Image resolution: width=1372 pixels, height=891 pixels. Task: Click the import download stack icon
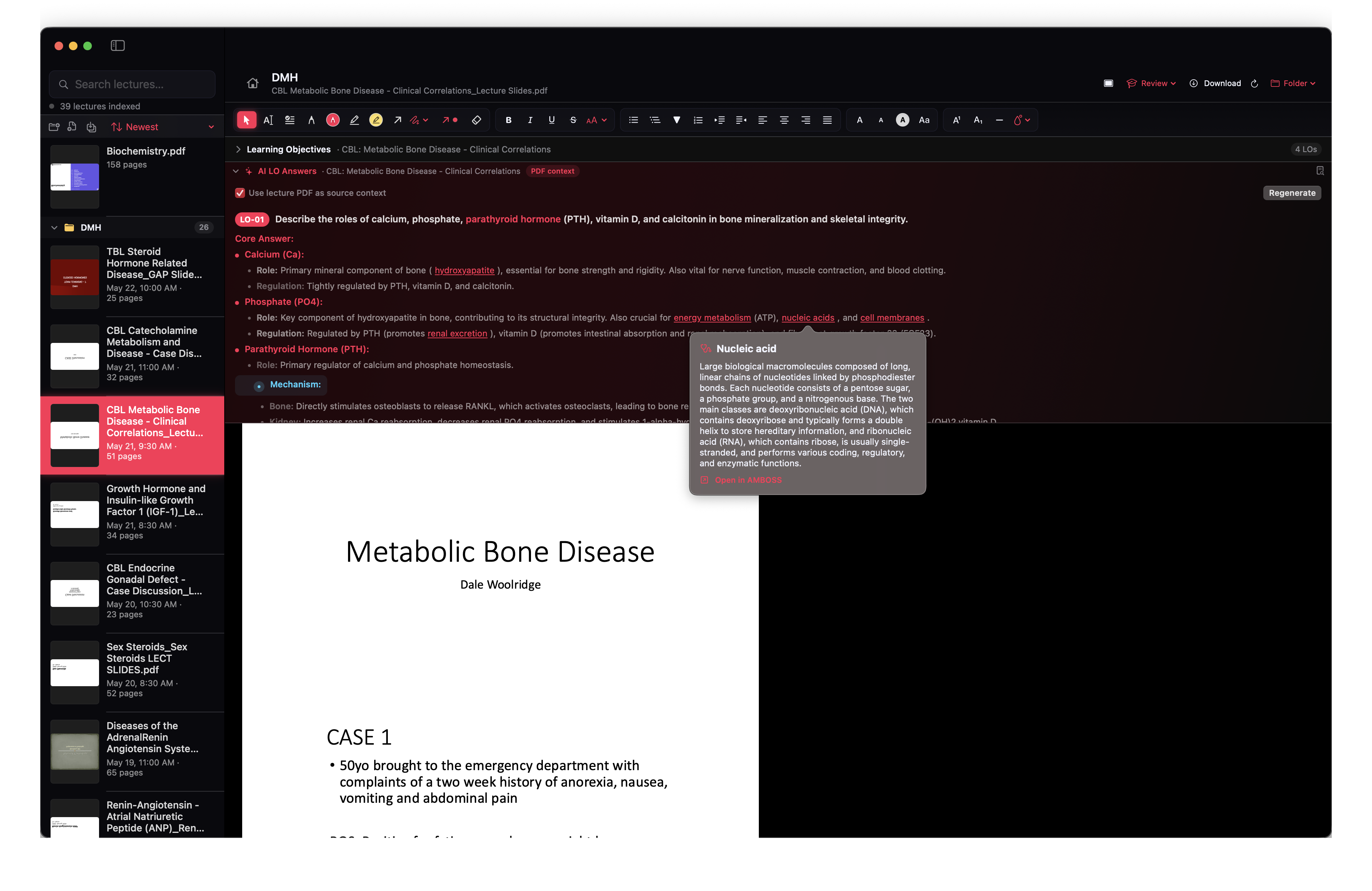[x=91, y=127]
